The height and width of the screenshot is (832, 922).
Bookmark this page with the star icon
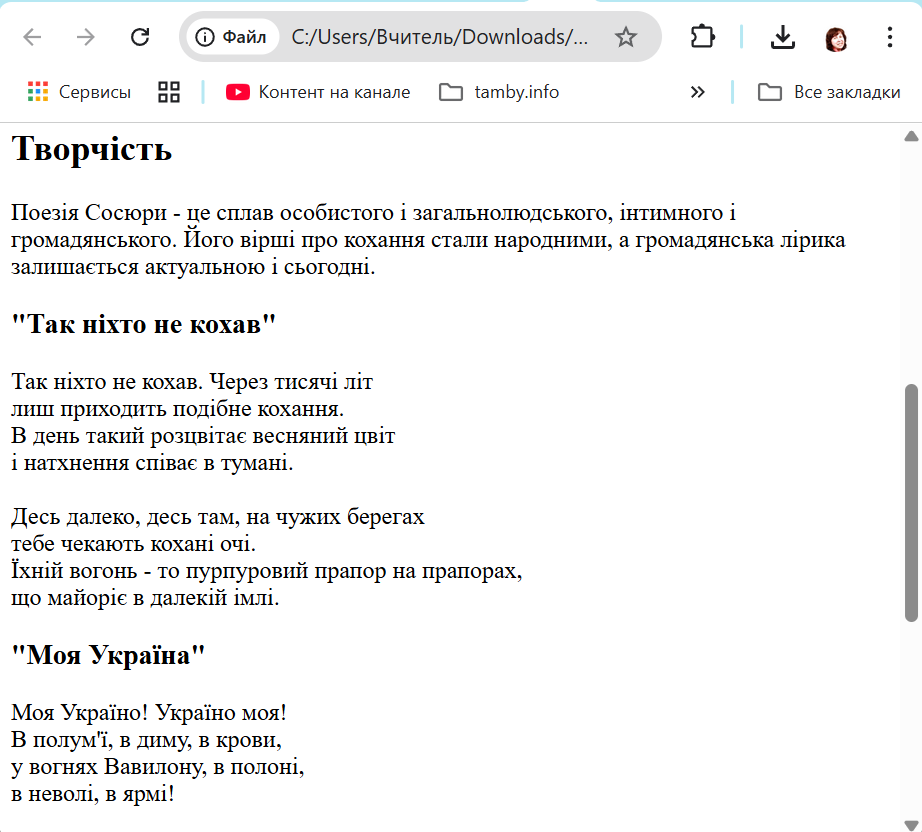pos(626,37)
